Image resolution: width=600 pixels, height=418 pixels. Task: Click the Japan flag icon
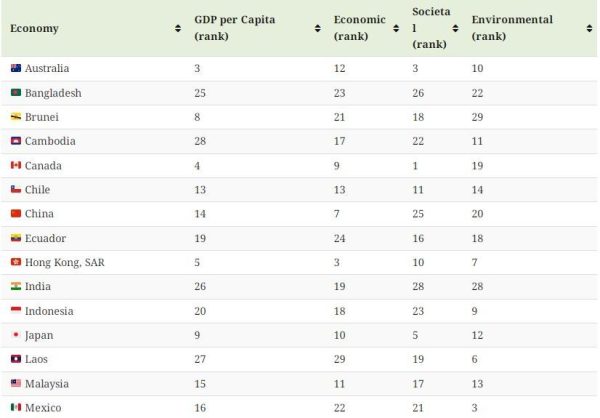[16, 335]
